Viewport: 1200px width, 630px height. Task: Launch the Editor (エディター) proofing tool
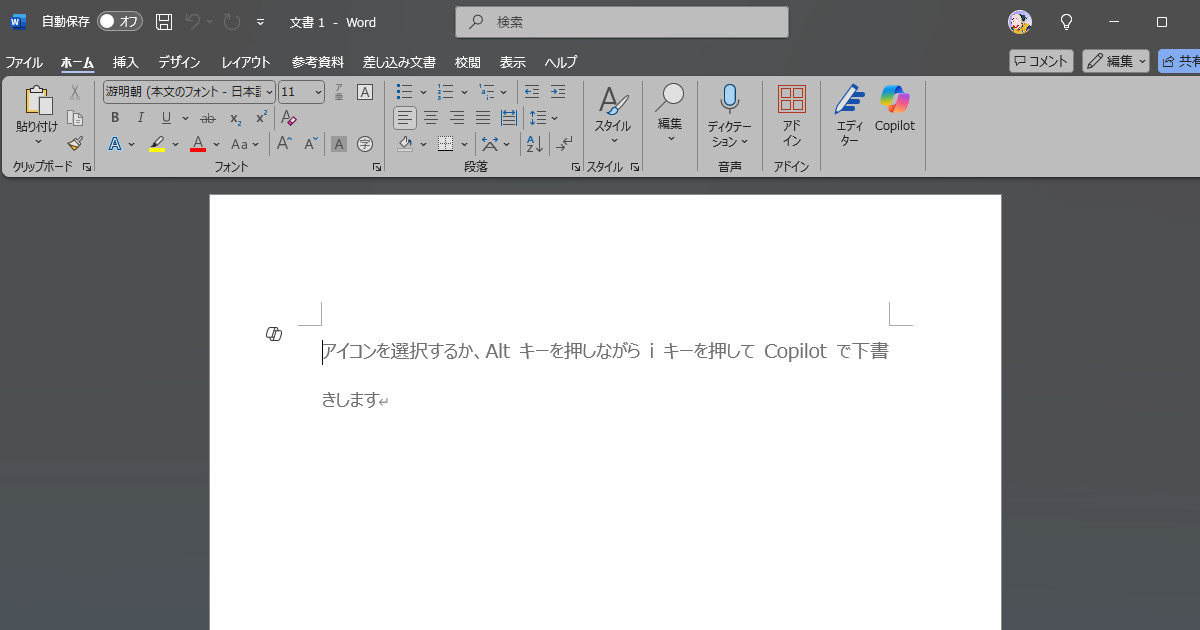coord(849,116)
